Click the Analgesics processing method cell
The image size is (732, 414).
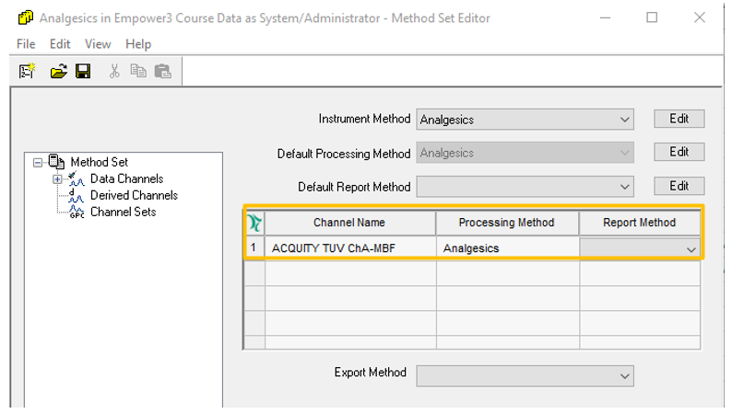click(x=508, y=248)
